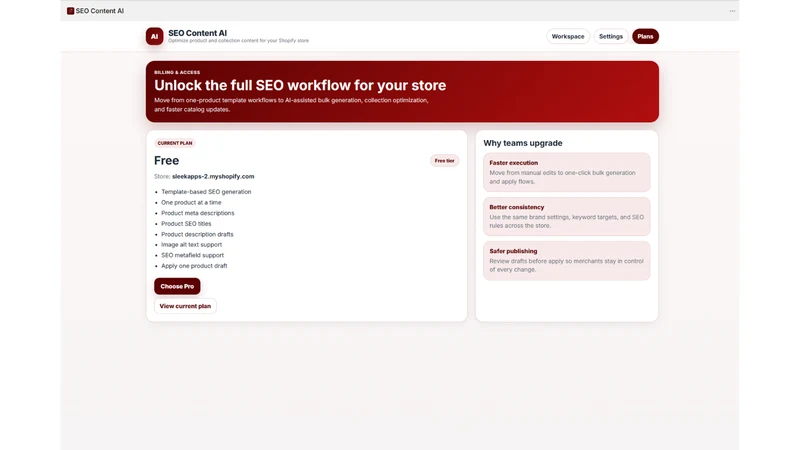
Task: Click the 'Product meta descriptions' list item
Action: pos(197,213)
